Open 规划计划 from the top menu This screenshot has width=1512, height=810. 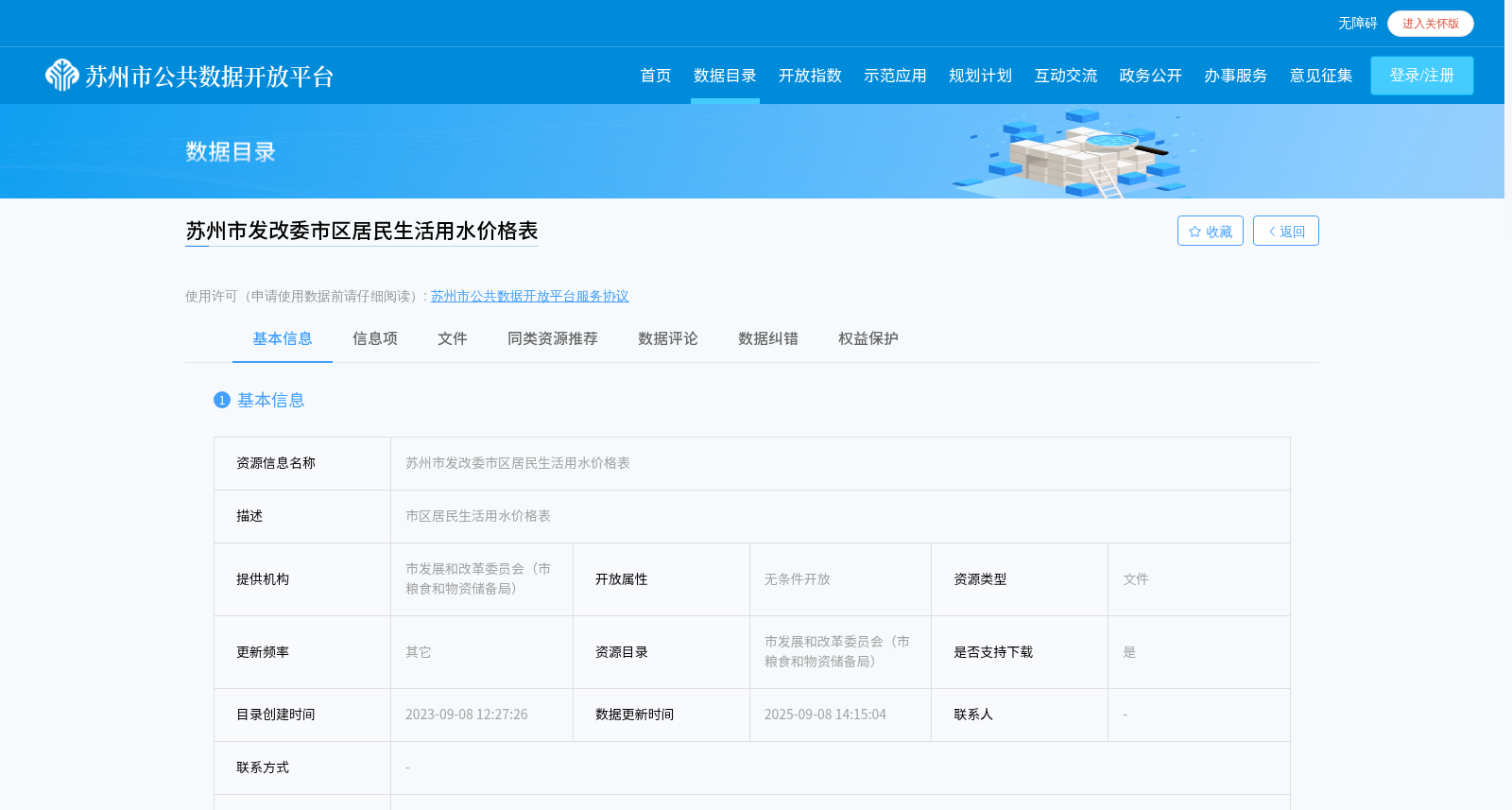(x=980, y=76)
